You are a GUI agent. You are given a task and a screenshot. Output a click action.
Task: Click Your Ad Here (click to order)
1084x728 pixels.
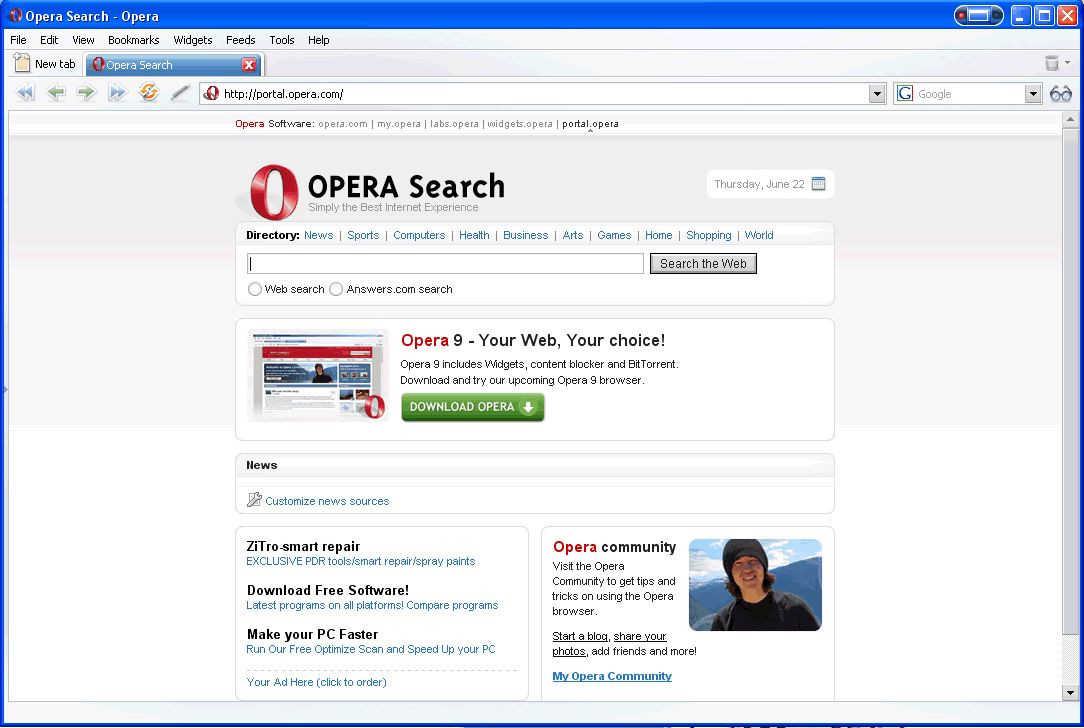[x=317, y=682]
